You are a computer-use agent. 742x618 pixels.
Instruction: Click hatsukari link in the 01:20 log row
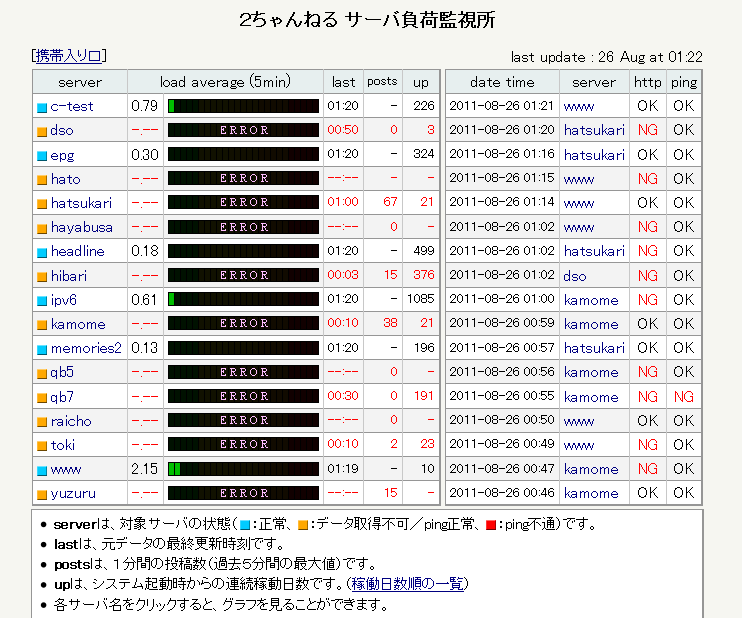[x=594, y=130]
